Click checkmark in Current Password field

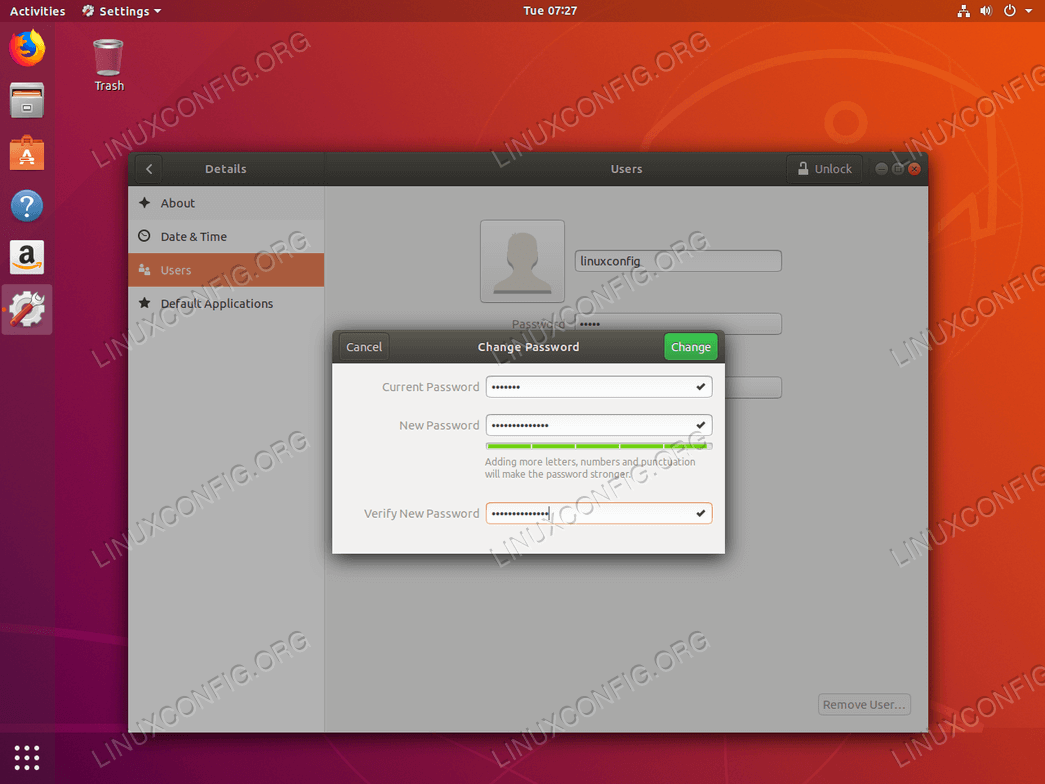pyautogui.click(x=700, y=387)
